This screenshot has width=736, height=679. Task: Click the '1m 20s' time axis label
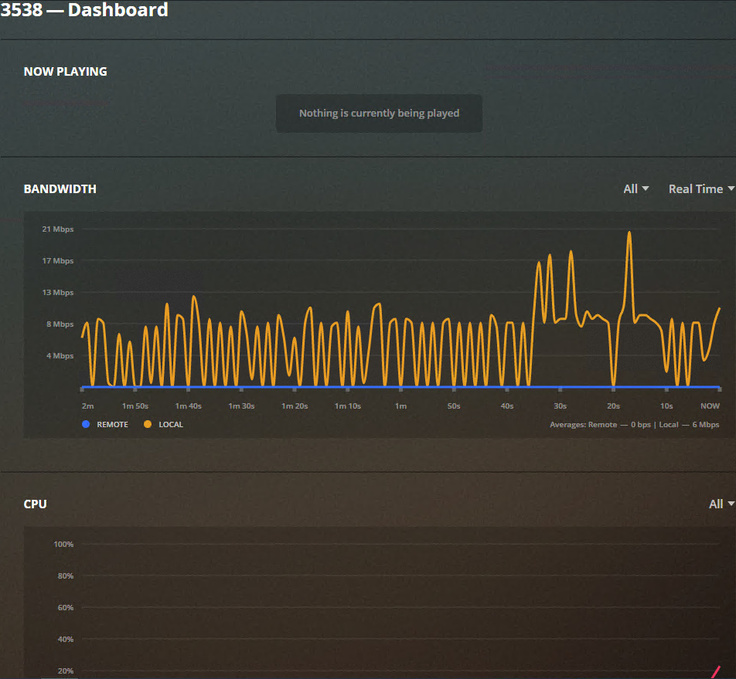pyautogui.click(x=294, y=406)
